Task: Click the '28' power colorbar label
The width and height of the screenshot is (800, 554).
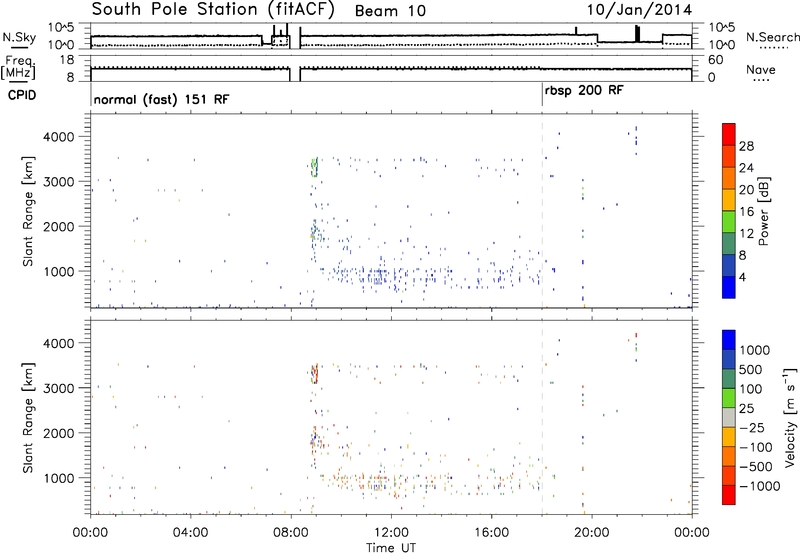Action: 746,146
